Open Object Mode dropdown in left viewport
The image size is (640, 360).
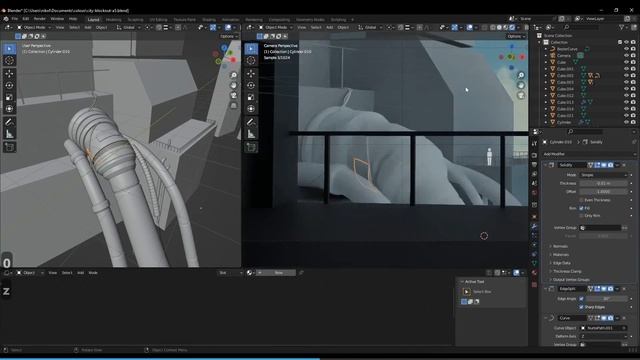[34, 27]
